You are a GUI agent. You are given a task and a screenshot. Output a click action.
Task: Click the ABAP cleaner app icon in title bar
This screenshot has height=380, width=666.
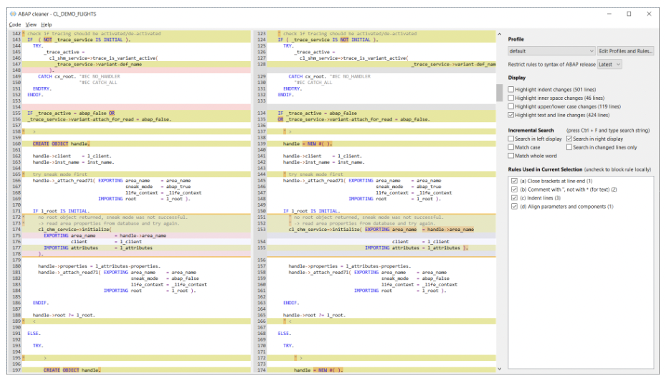[13, 14]
